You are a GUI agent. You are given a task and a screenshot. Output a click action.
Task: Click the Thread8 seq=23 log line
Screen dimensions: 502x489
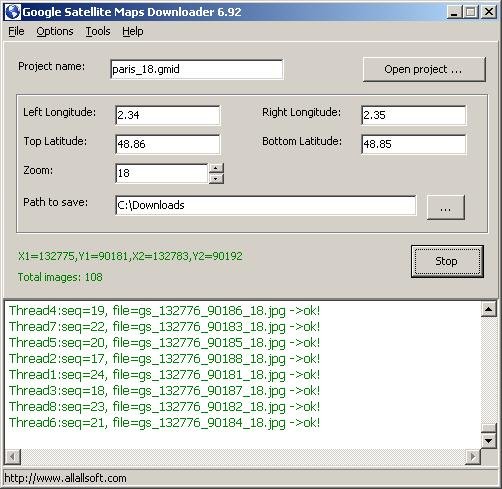point(164,407)
